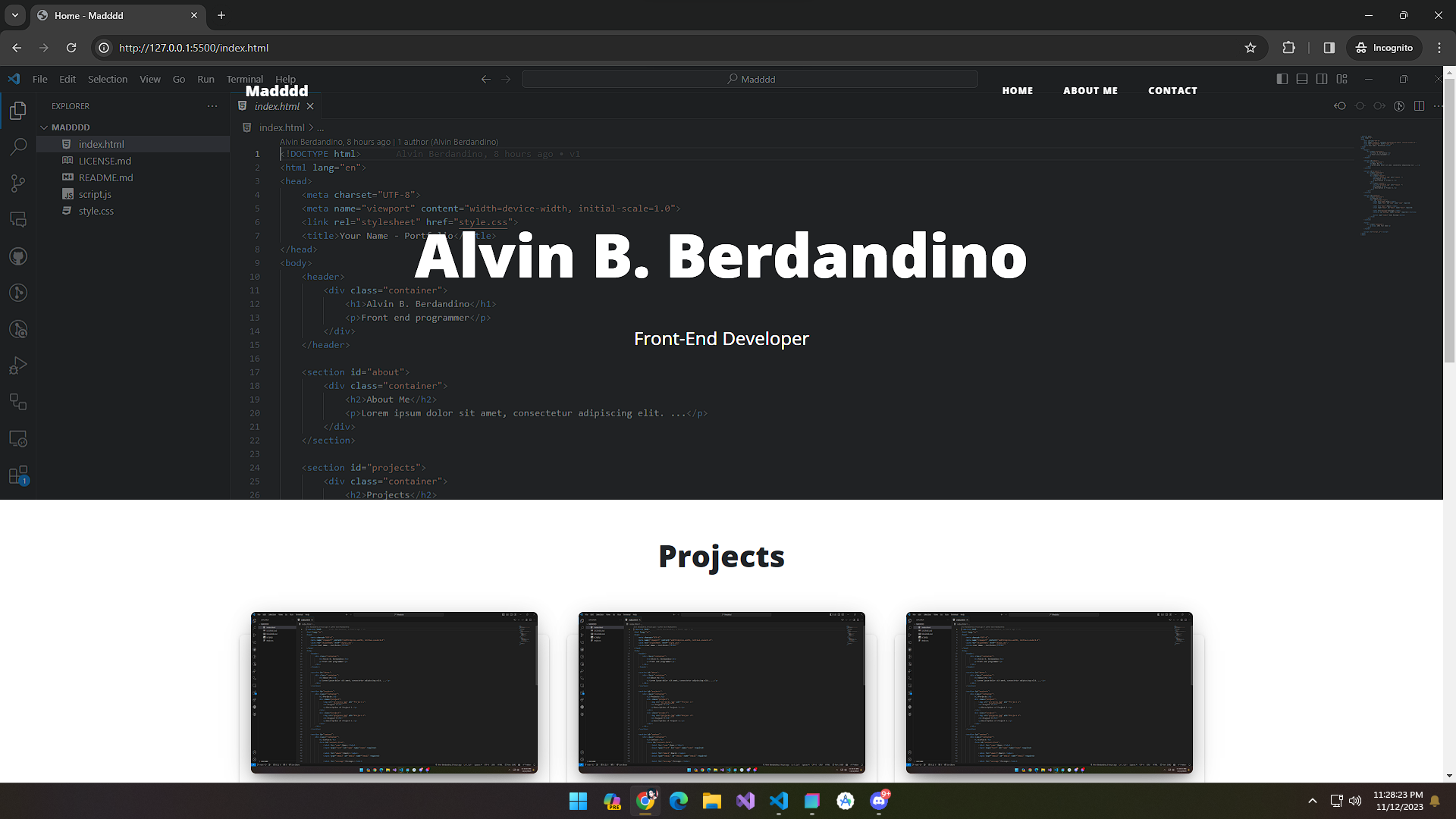View site information icon in the address bar
Image resolution: width=1456 pixels, height=819 pixels.
[x=104, y=48]
